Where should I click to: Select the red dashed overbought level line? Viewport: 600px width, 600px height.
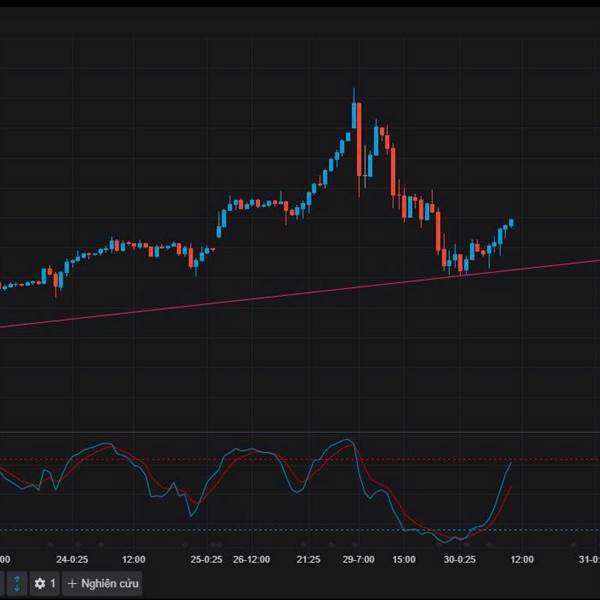[x=300, y=459]
